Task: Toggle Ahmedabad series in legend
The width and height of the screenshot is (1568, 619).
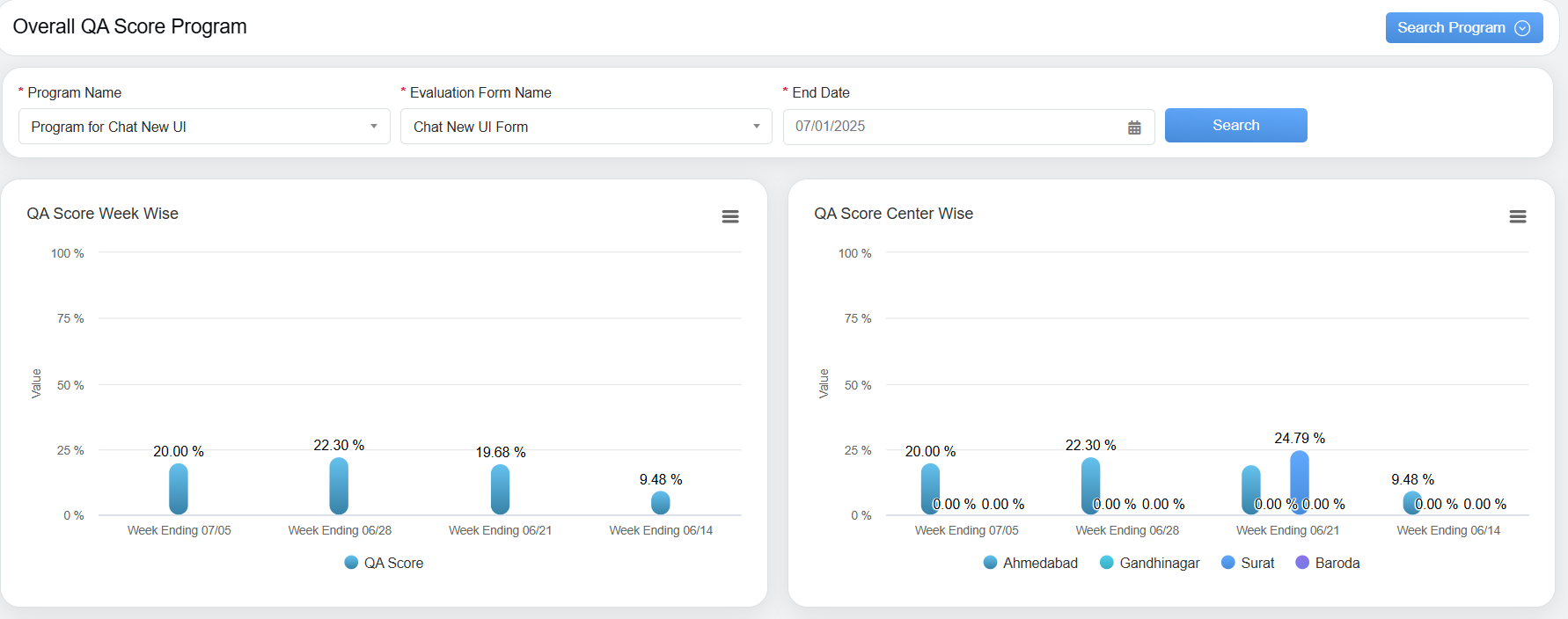Action: pos(1029,563)
